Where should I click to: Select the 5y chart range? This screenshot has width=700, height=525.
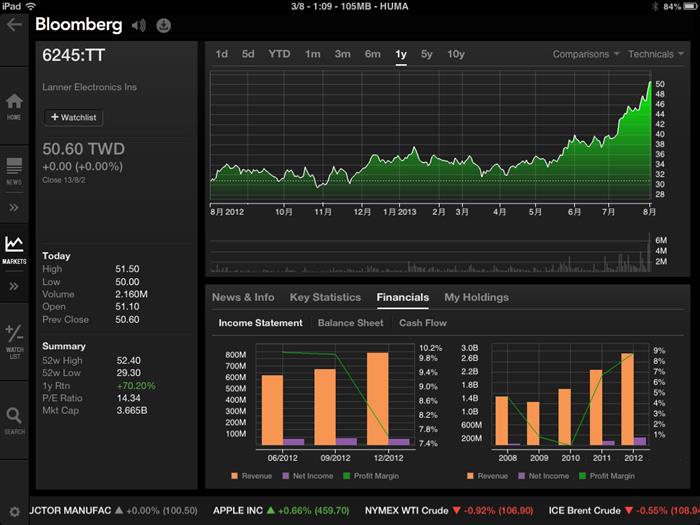427,54
